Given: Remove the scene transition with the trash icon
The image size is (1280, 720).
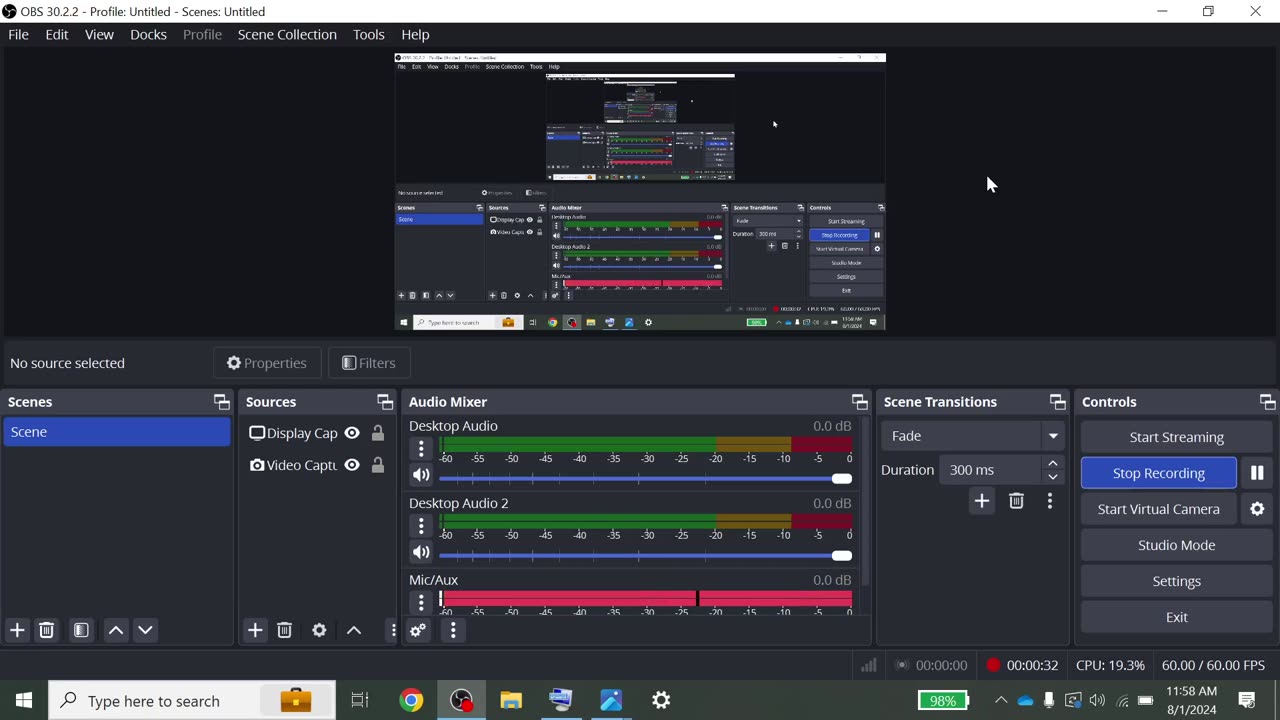Looking at the screenshot, I should coord(1016,501).
